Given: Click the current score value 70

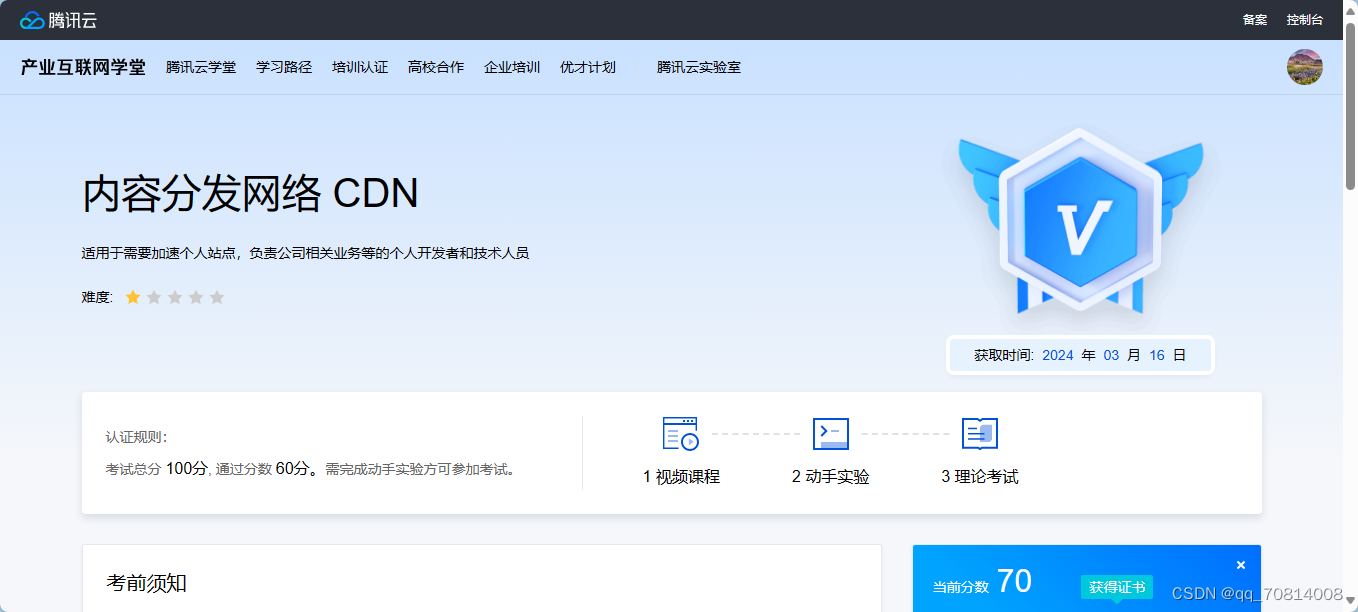Looking at the screenshot, I should [x=1014, y=581].
